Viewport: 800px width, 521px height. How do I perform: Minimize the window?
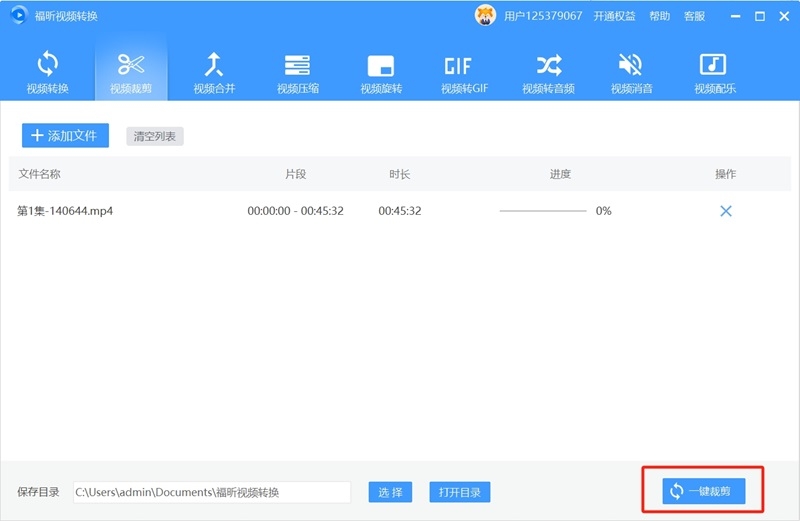(x=735, y=16)
